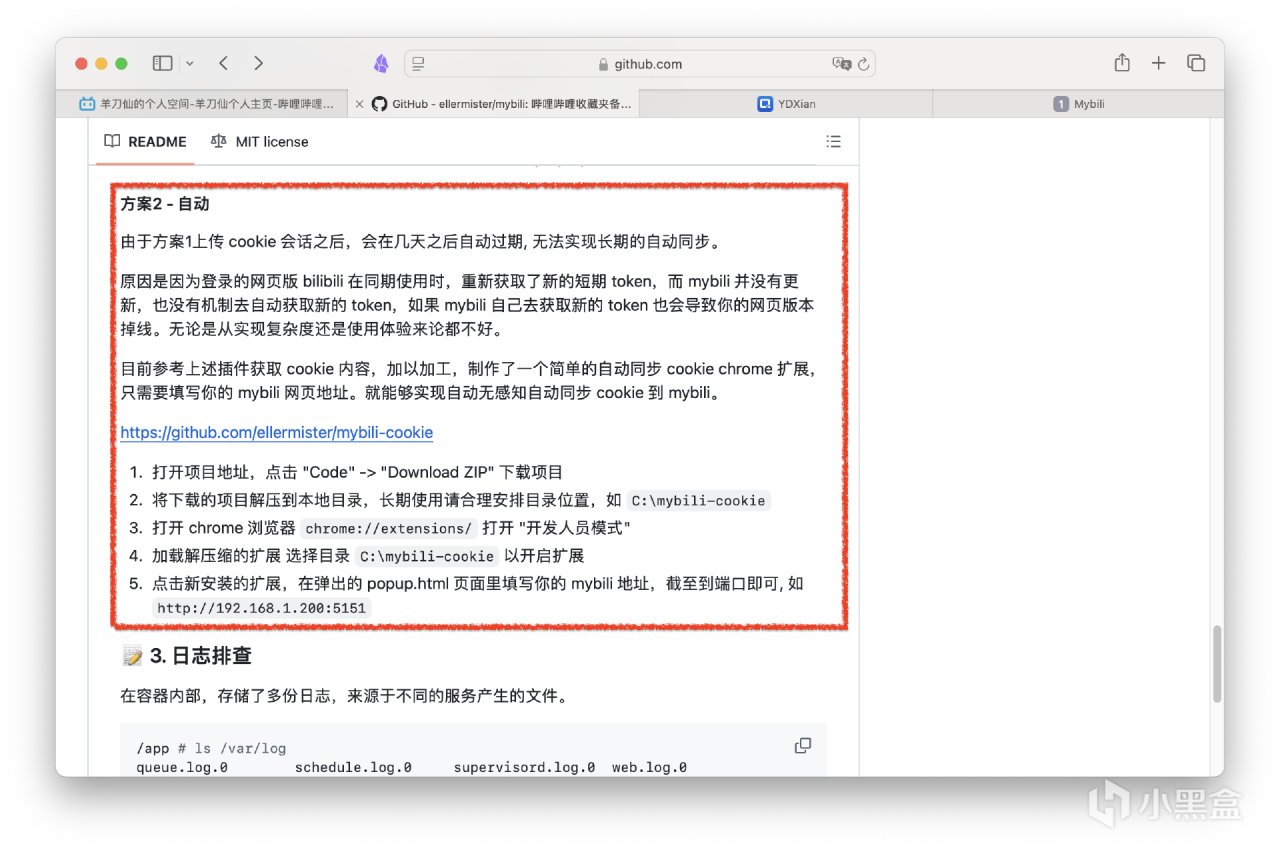Go back to the previous page

click(223, 63)
